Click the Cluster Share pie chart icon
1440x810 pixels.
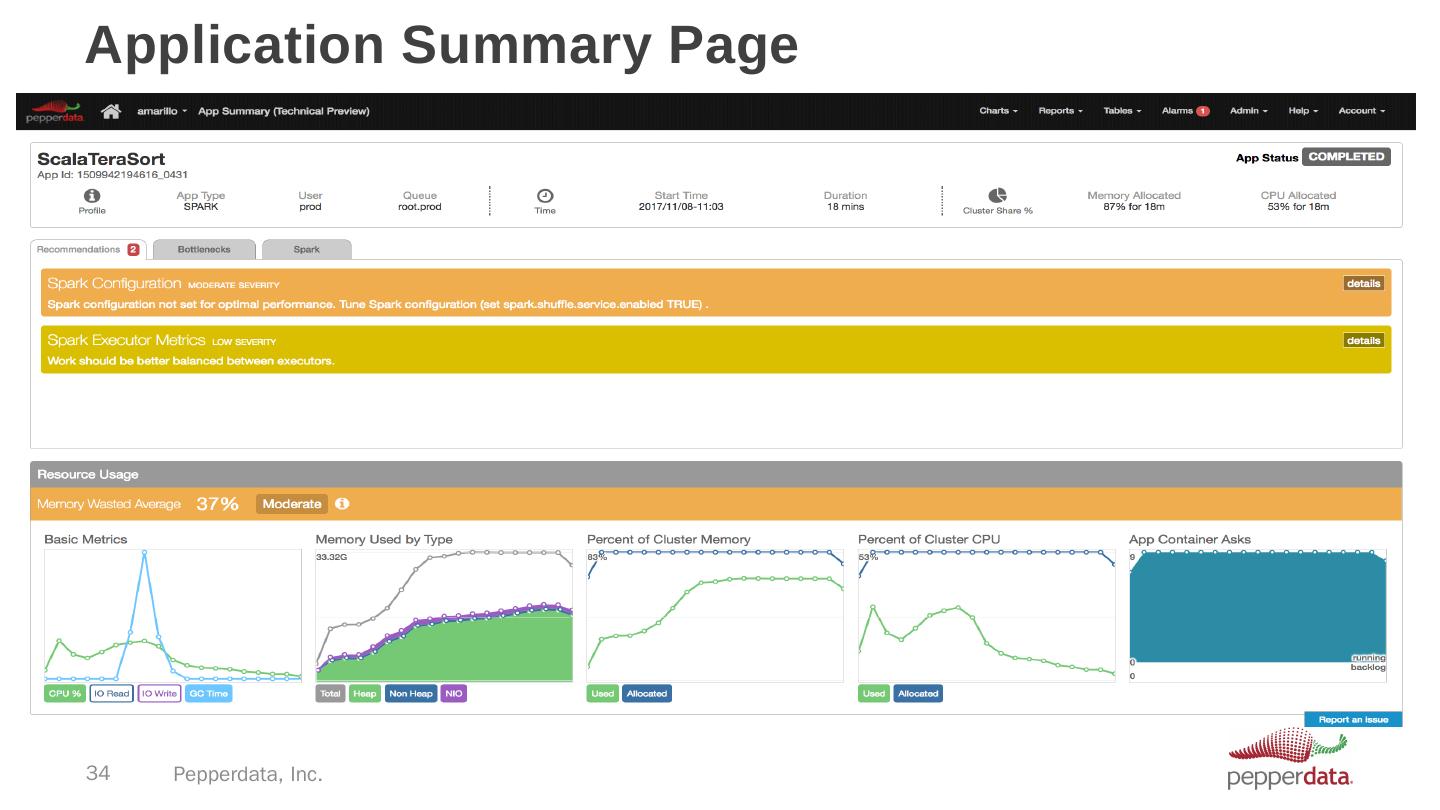[x=997, y=196]
